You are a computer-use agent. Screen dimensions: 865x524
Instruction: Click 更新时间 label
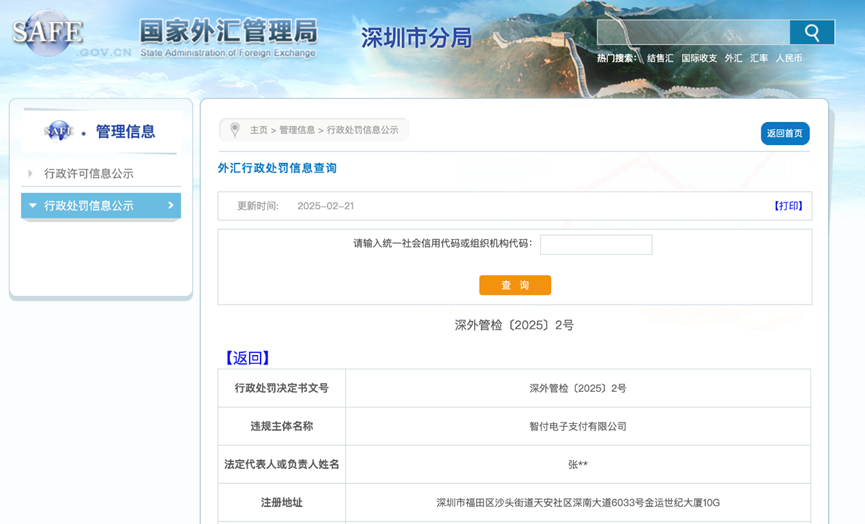(258, 206)
